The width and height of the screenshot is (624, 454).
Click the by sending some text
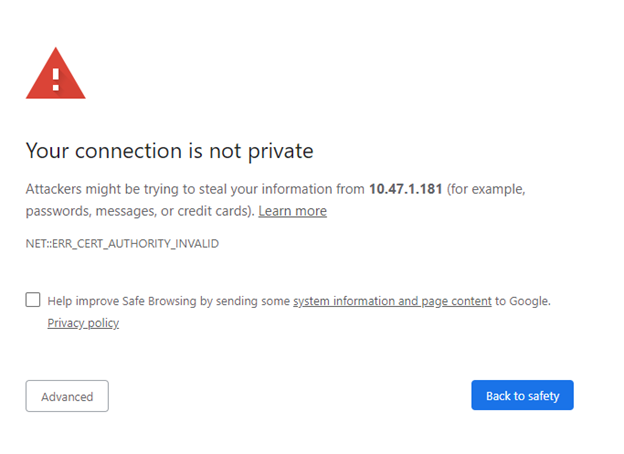tap(255, 300)
